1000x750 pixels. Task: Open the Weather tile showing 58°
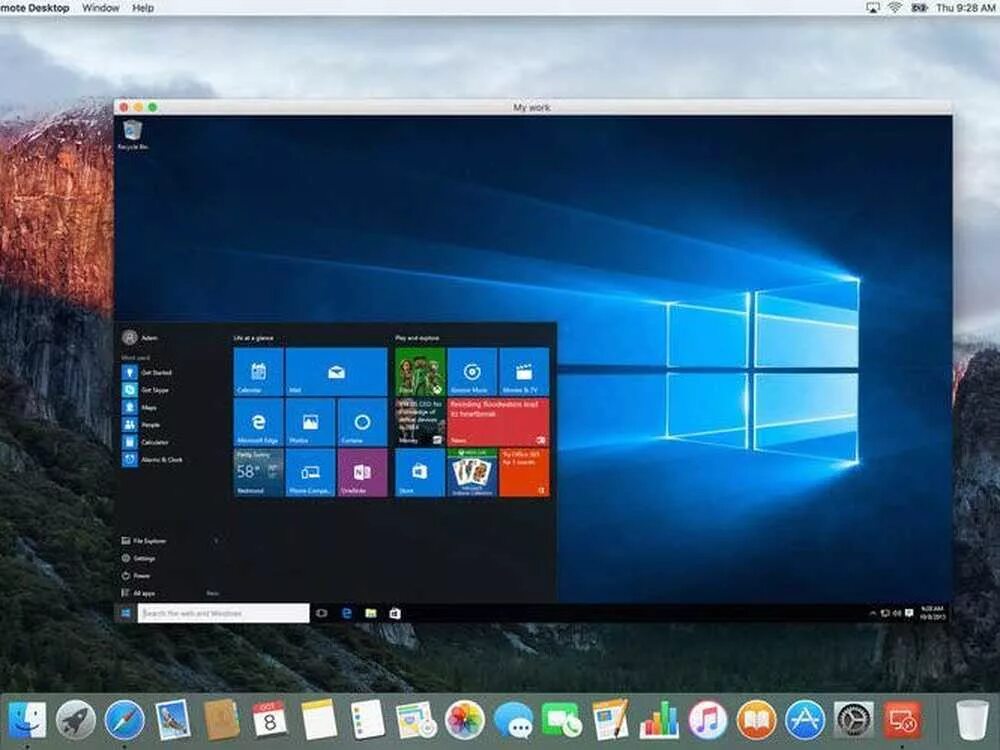tap(258, 473)
